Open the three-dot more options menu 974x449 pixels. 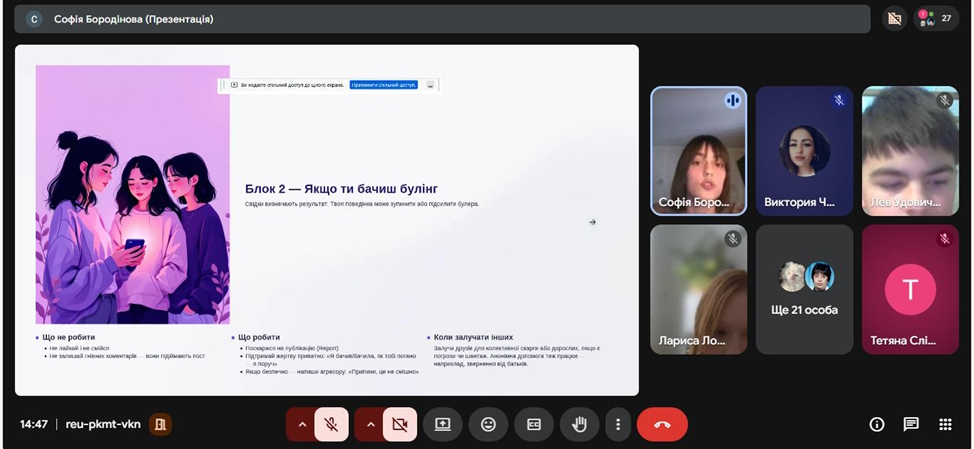coord(618,424)
